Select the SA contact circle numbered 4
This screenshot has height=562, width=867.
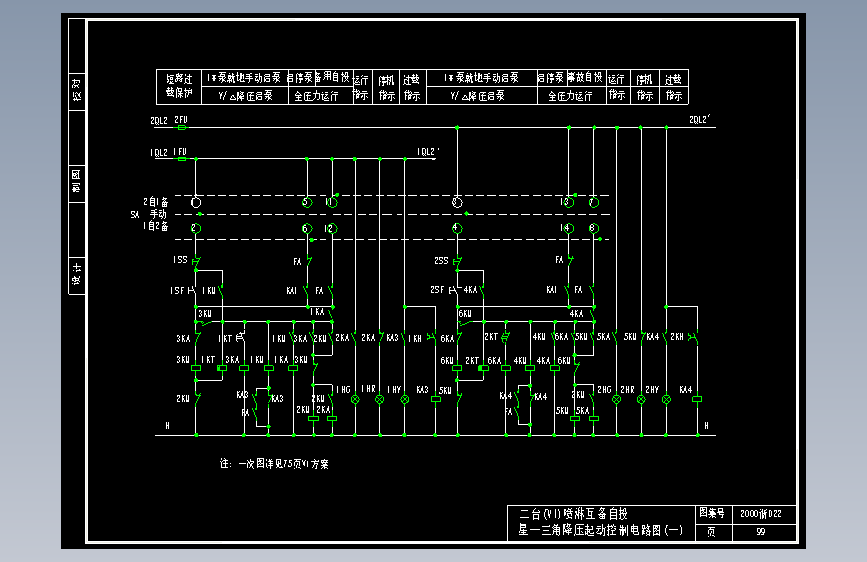[457, 228]
